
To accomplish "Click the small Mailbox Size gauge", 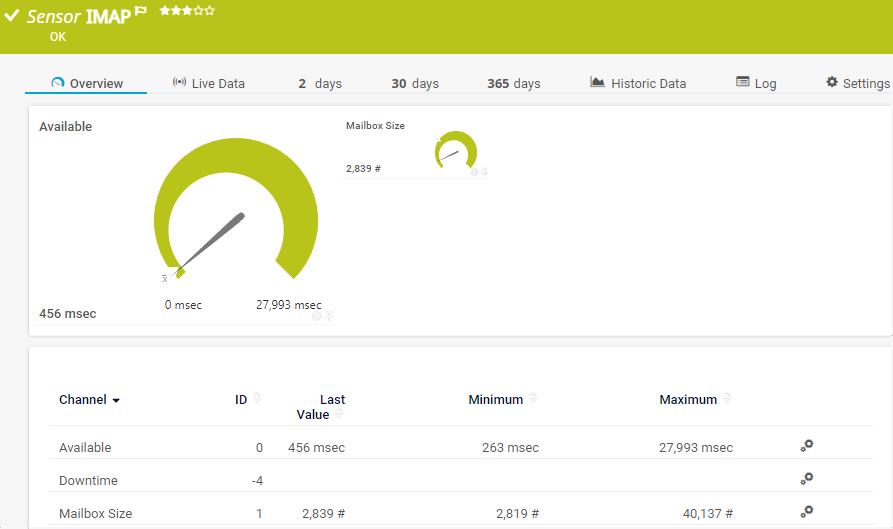I will pyautogui.click(x=456, y=152).
